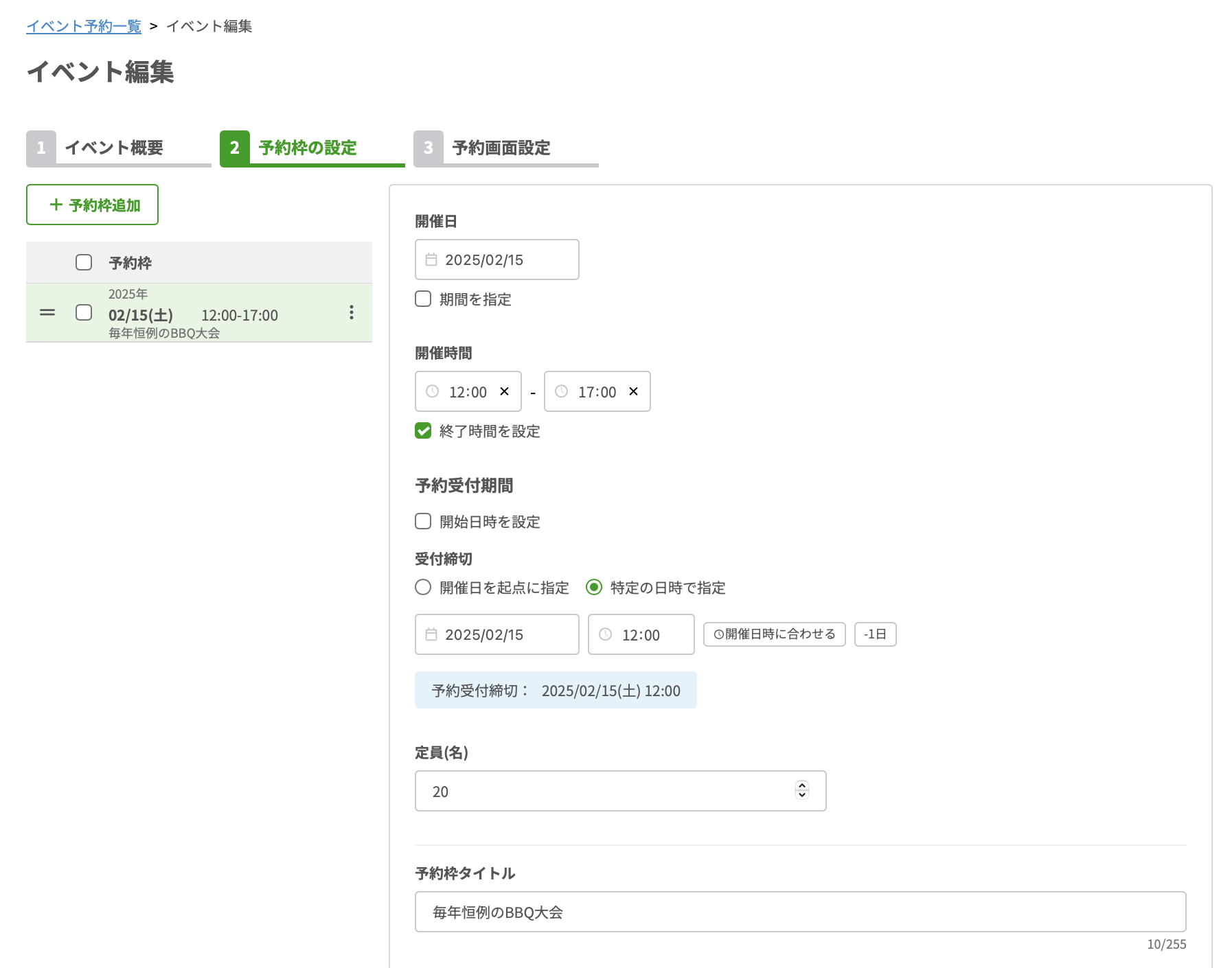
Task: Enable the 期間を指定 checkbox
Action: point(423,299)
